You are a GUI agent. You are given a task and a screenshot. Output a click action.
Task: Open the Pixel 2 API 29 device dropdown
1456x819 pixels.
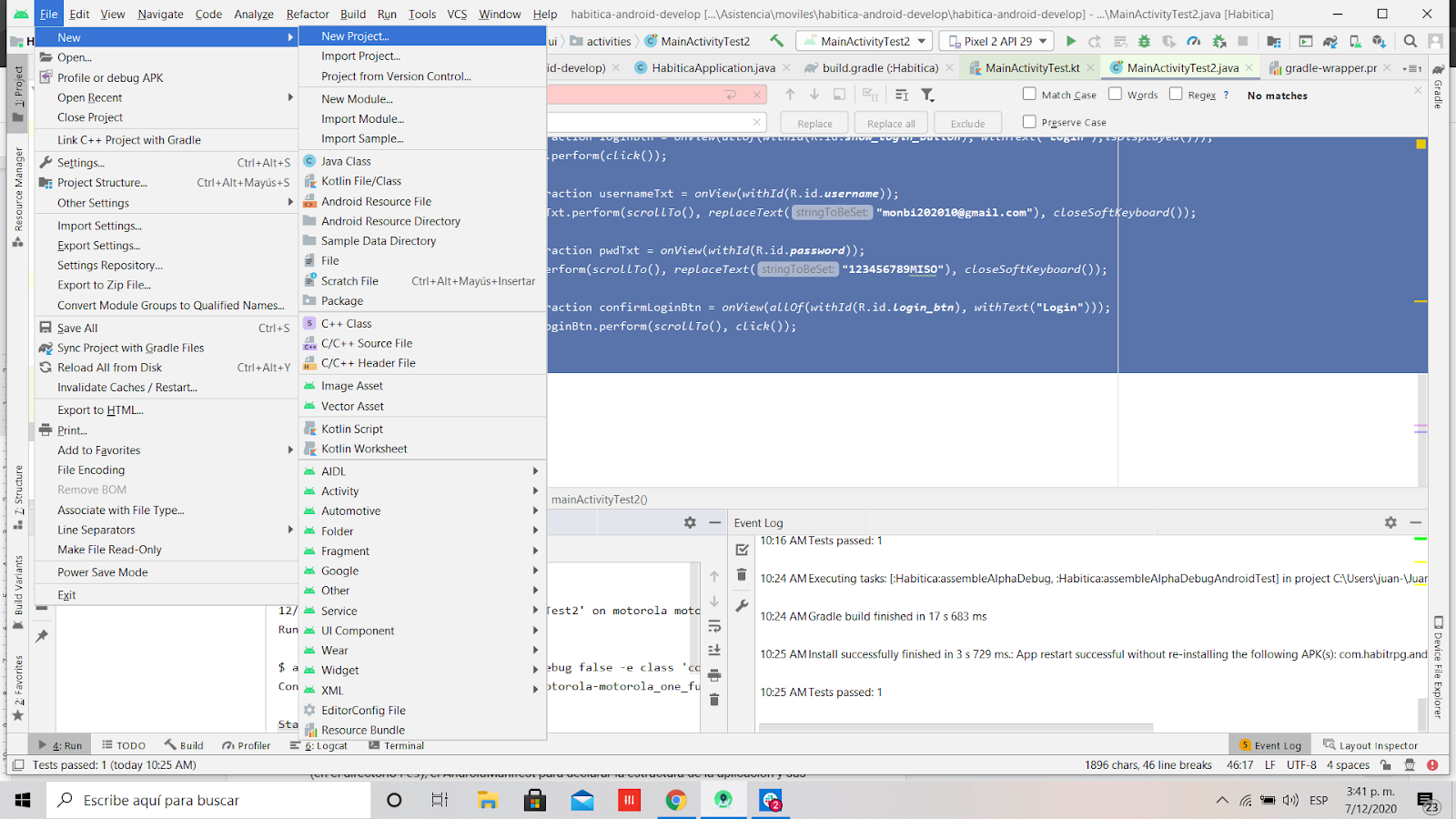click(x=996, y=41)
